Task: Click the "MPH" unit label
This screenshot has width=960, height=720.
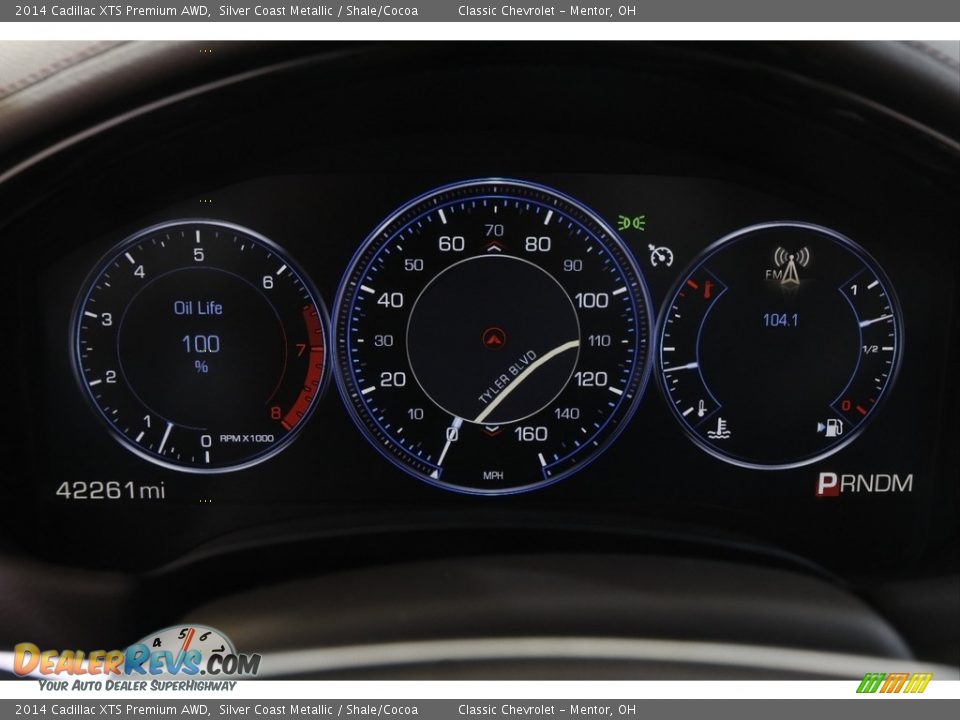Action: [x=493, y=476]
